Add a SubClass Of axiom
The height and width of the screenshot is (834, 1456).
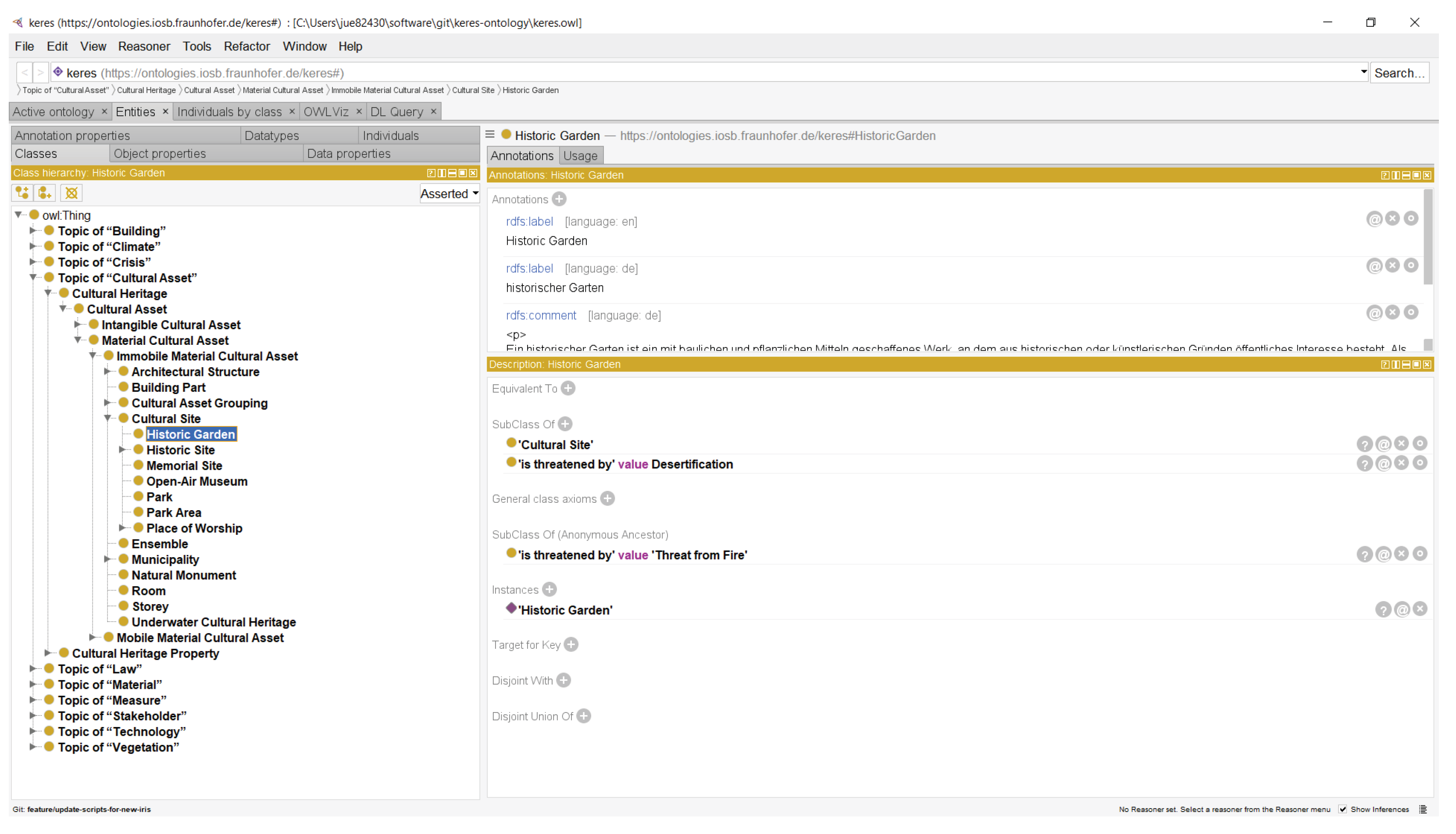[x=565, y=424]
